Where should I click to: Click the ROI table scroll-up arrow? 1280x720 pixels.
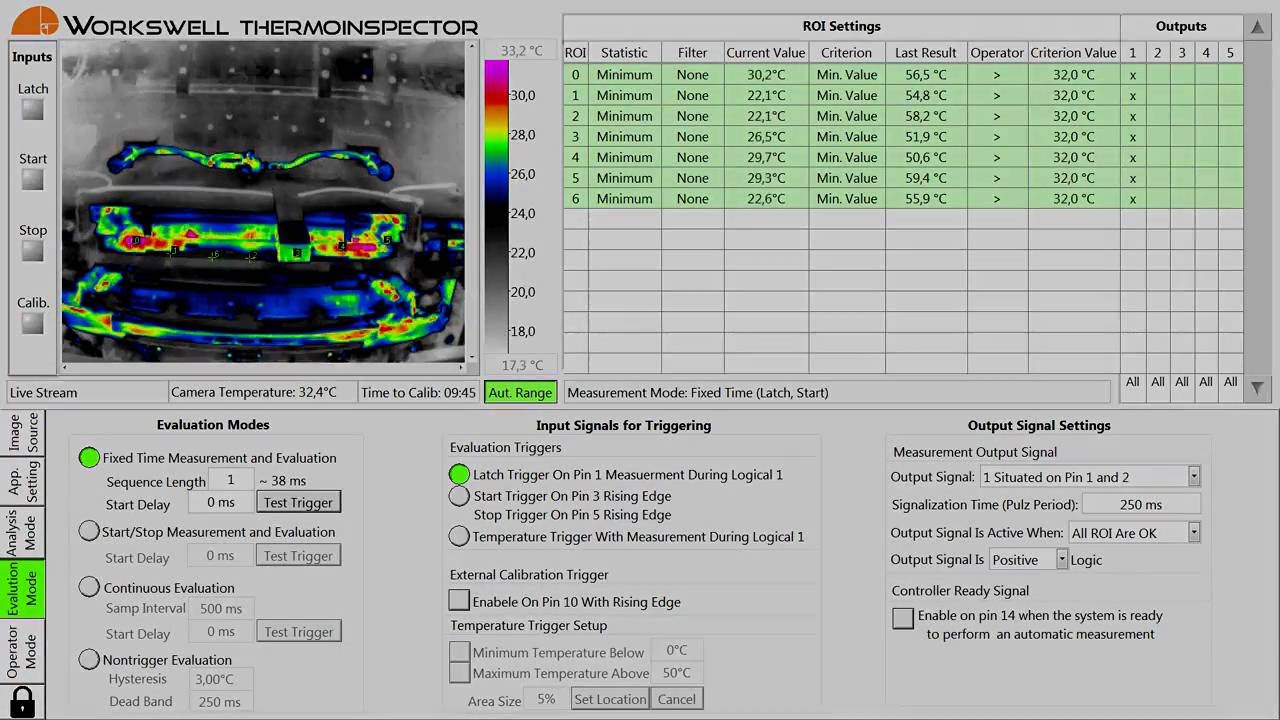point(1257,27)
